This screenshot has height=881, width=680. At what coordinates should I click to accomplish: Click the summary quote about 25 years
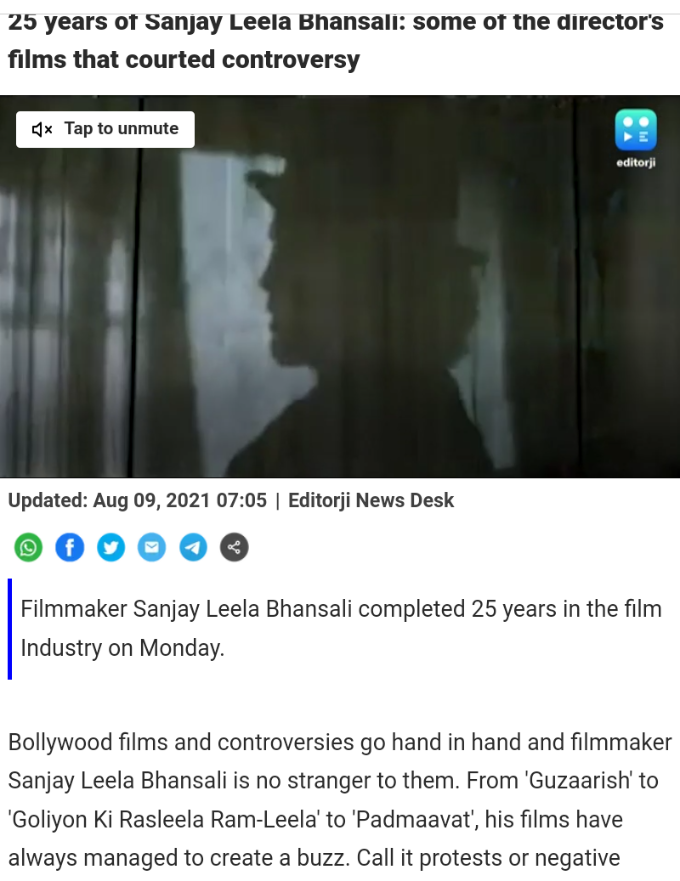tap(341, 628)
